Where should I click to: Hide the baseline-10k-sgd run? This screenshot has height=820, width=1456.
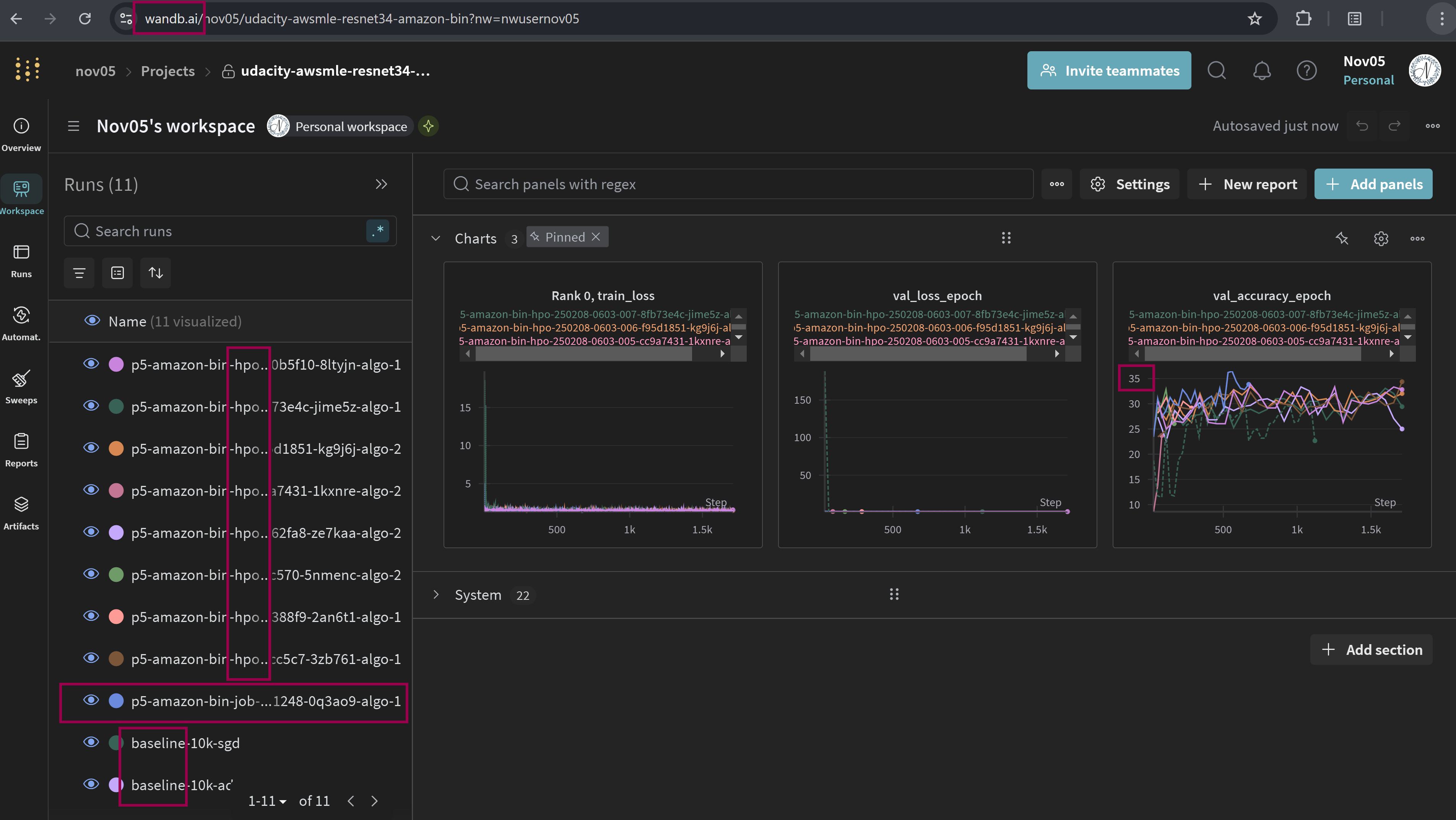tap(91, 742)
